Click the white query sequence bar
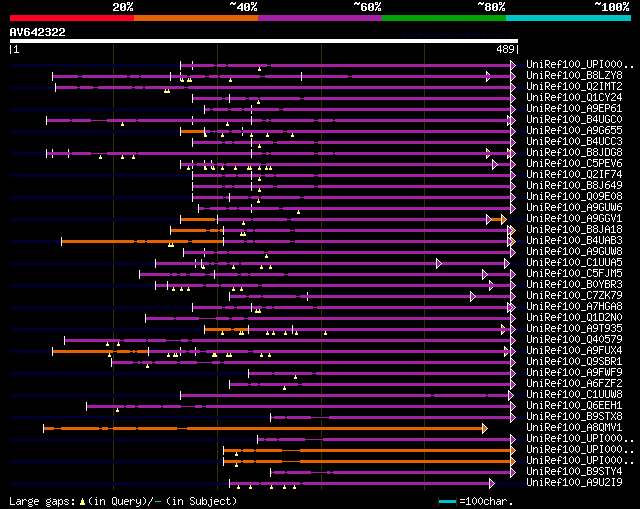Viewport: 640px width, 509px height. 264,41
